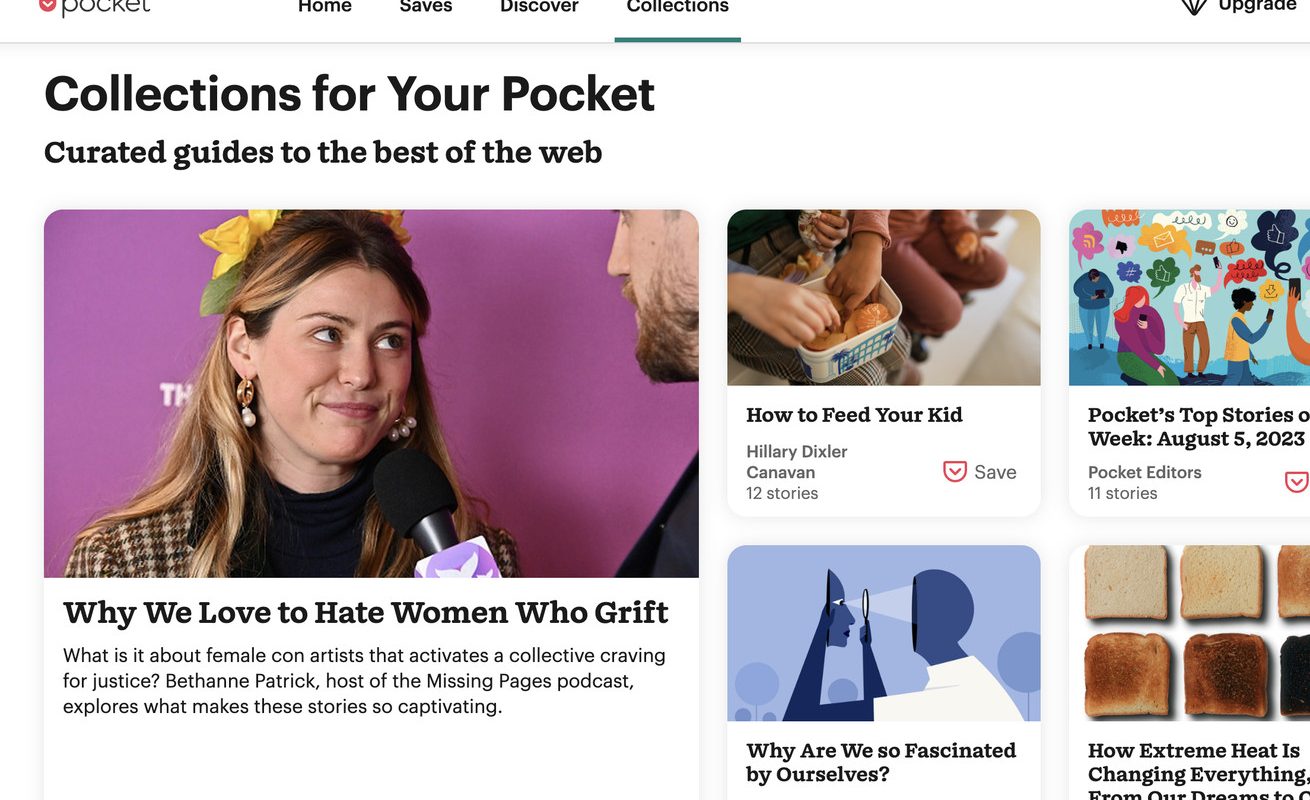Open the Home tab
The width and height of the screenshot is (1310, 800).
click(x=325, y=7)
